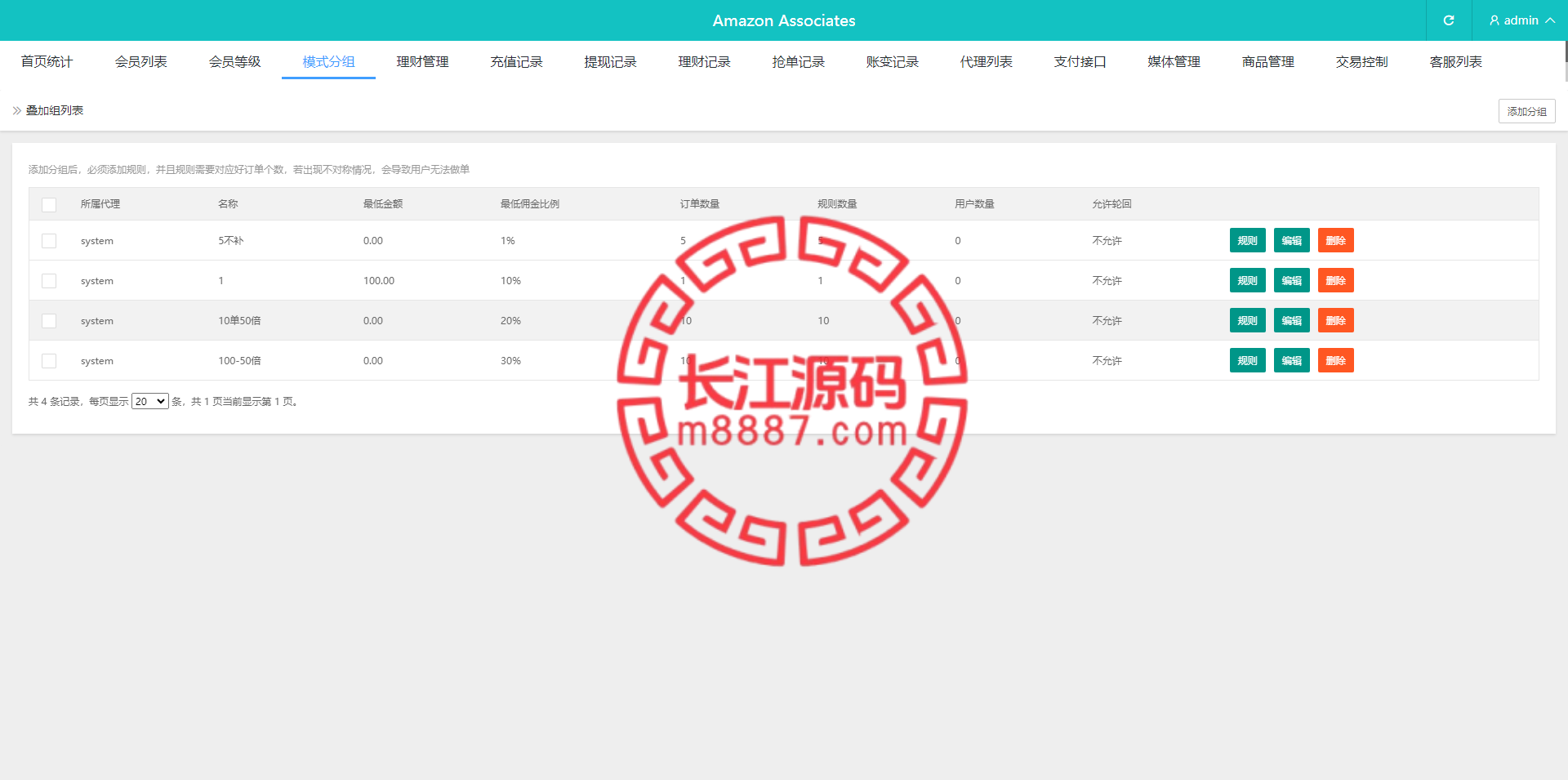This screenshot has height=780, width=1568.
Task: Click the Amazon Associates title
Action: tap(784, 20)
